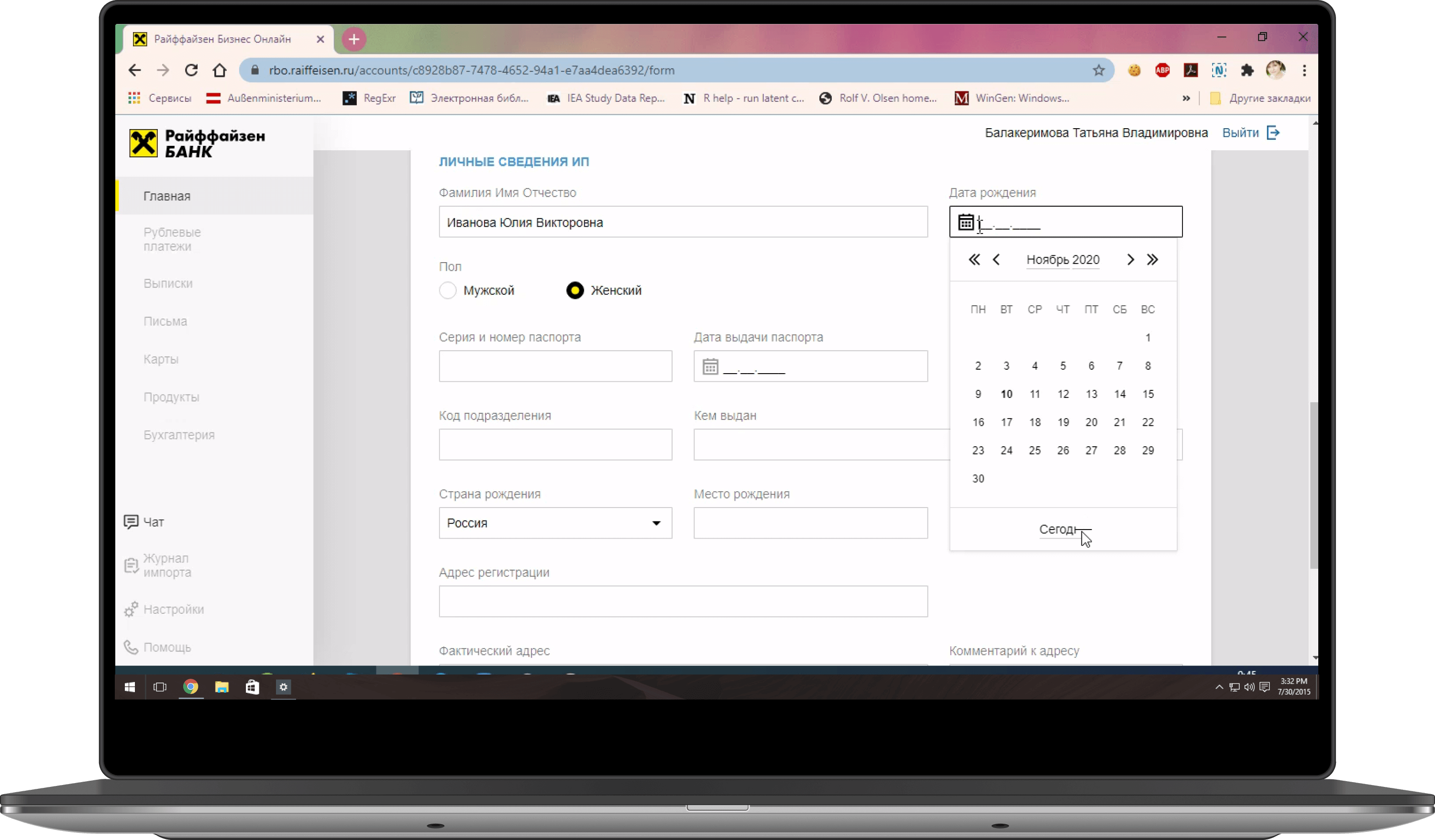Open Продукты in the sidebar
This screenshot has height=840, width=1435.
click(171, 397)
